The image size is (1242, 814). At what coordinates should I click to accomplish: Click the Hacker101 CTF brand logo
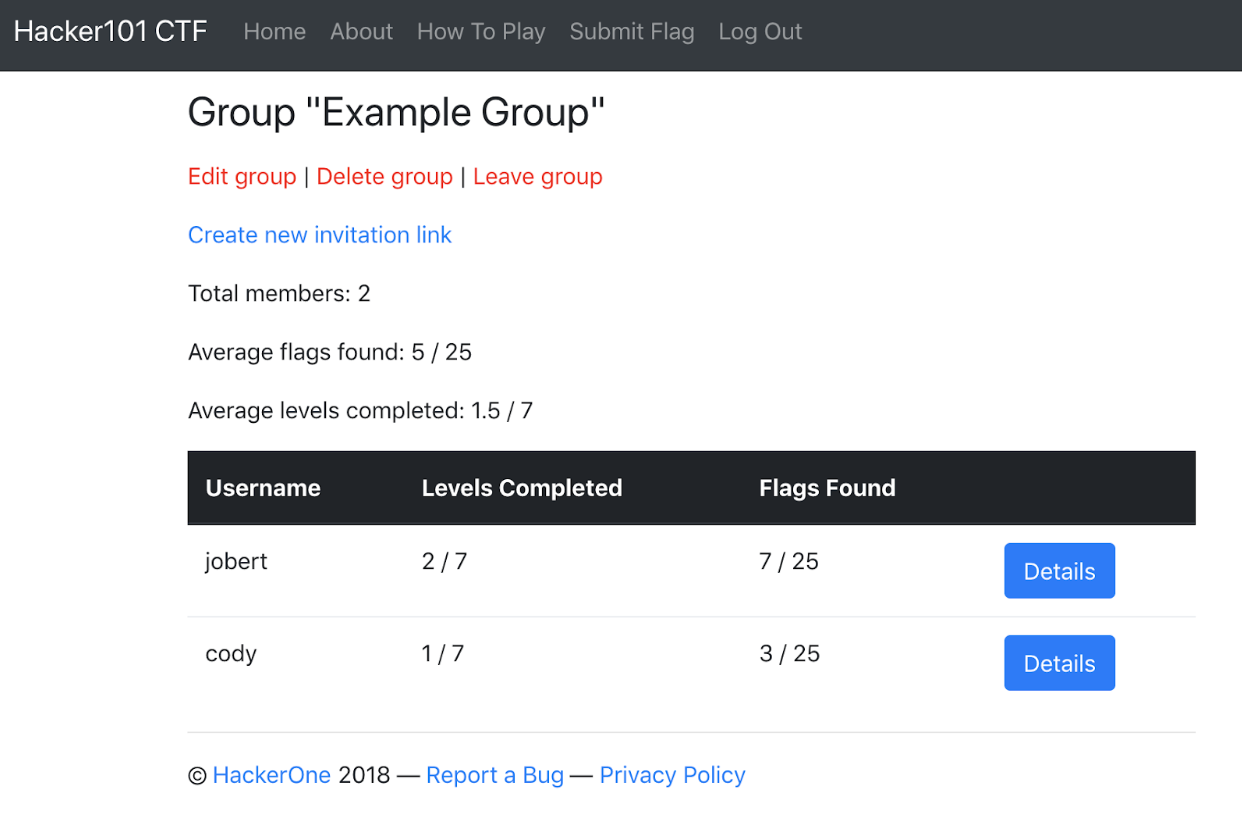pos(110,31)
